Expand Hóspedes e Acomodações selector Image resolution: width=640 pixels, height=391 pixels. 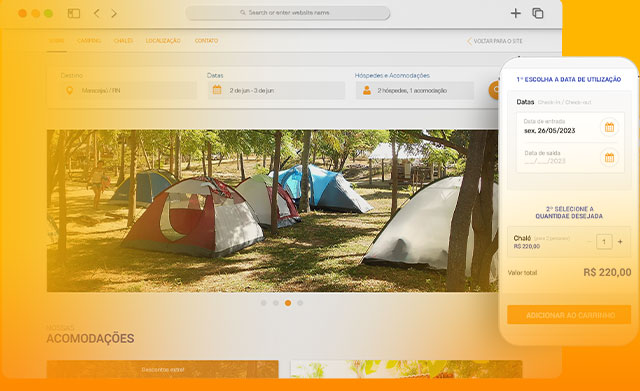point(415,90)
